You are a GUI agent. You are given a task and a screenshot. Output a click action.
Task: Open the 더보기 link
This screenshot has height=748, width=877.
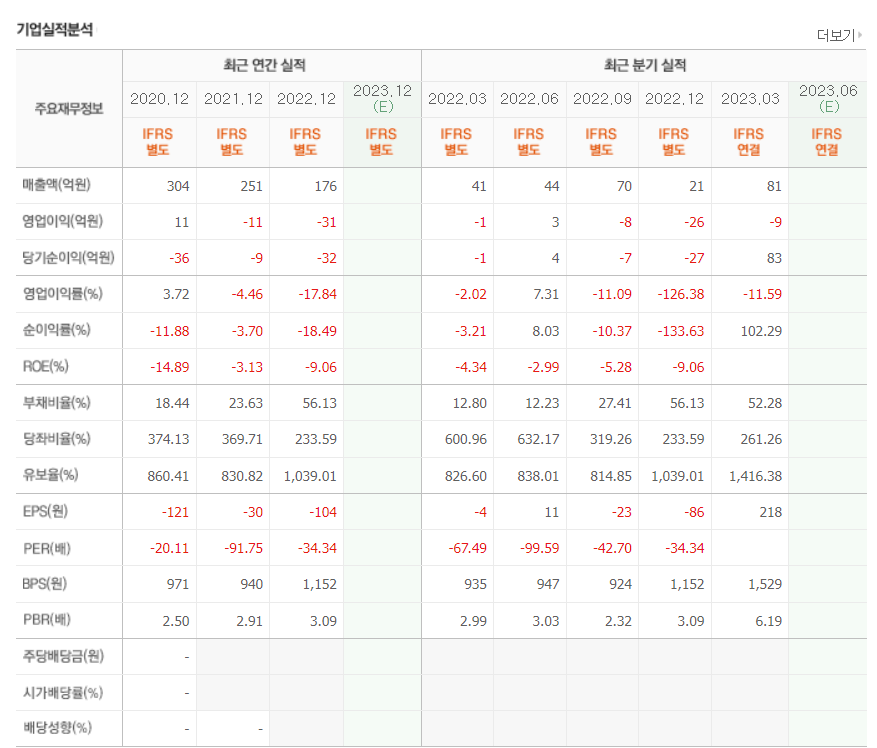[836, 35]
